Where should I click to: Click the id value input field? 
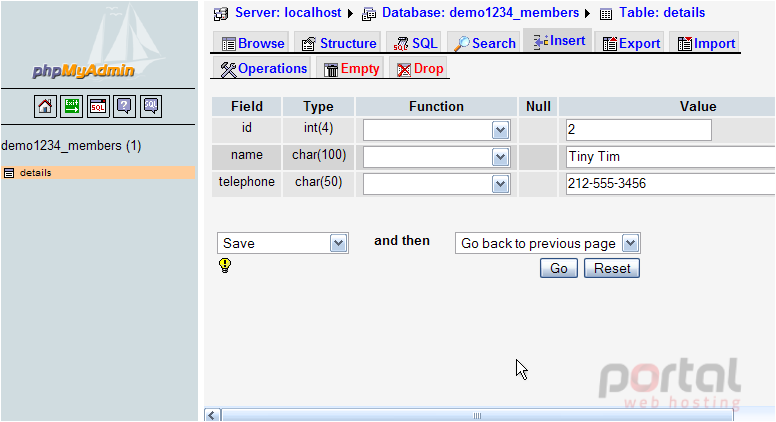(639, 130)
